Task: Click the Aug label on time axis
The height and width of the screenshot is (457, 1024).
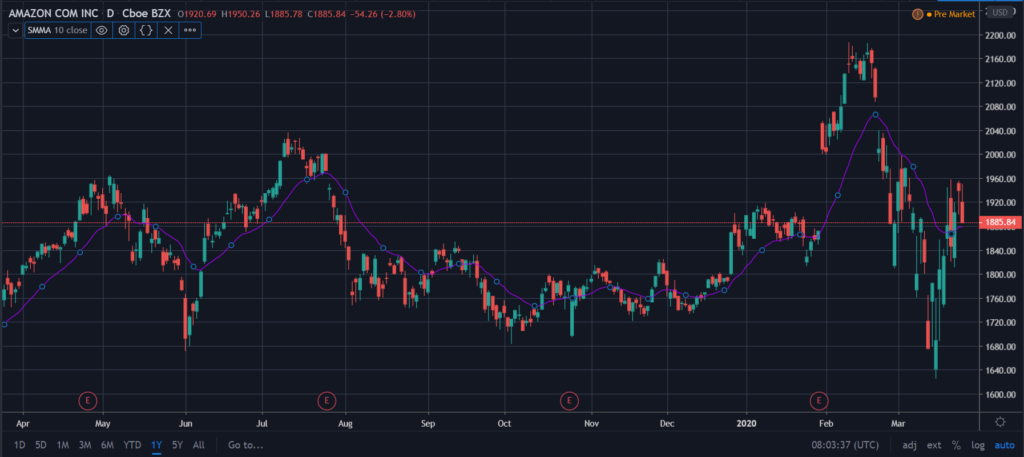Action: [345, 422]
